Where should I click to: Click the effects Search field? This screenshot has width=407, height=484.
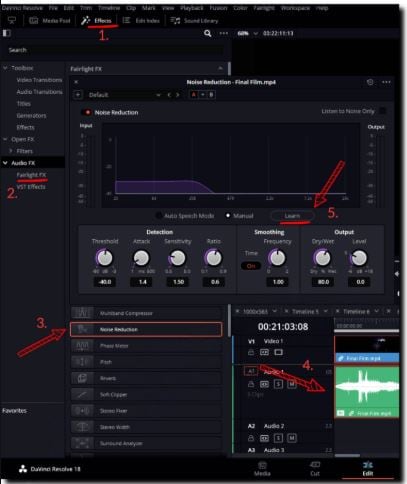tap(115, 50)
